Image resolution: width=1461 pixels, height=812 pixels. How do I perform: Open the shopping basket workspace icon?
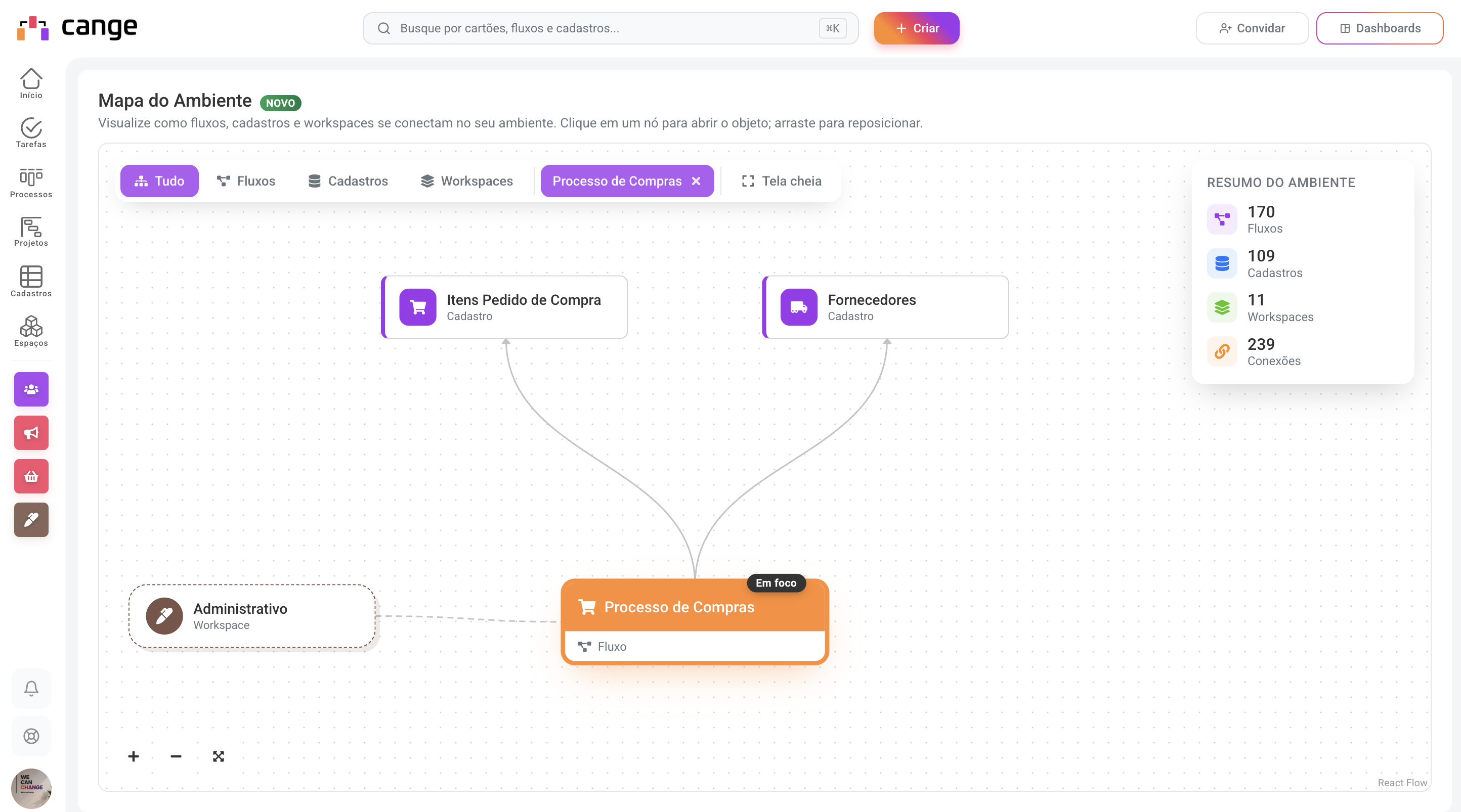point(31,476)
